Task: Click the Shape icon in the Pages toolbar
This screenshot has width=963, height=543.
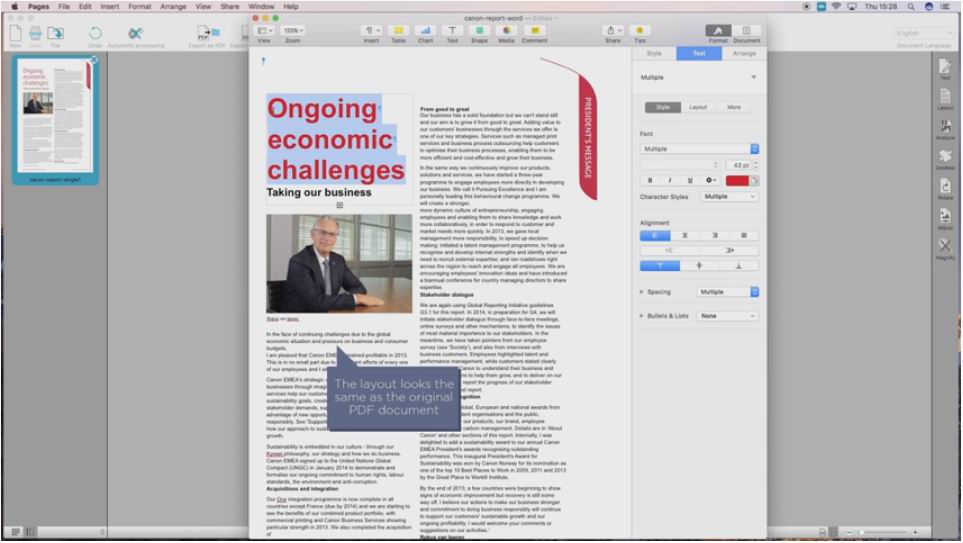Action: (x=479, y=31)
